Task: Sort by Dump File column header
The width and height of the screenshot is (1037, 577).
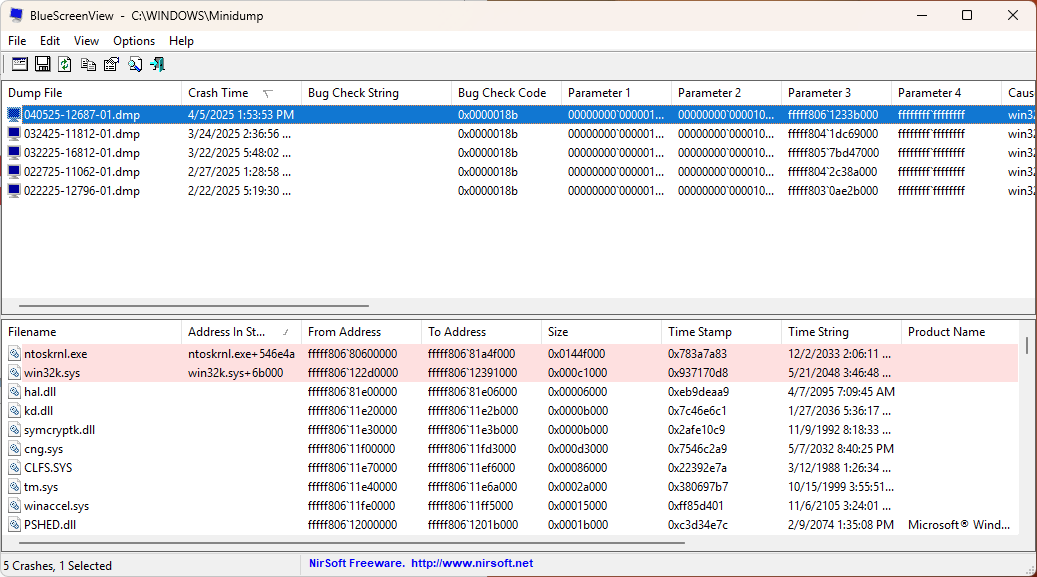Action: coord(91,93)
